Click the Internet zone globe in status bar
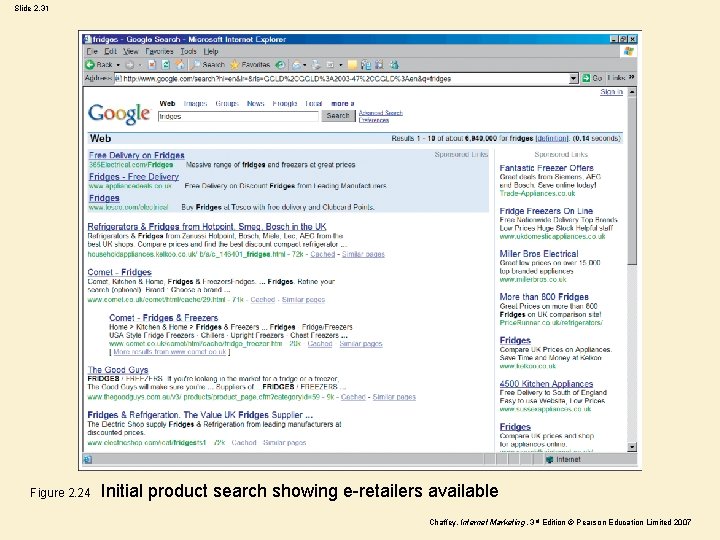 coord(549,459)
